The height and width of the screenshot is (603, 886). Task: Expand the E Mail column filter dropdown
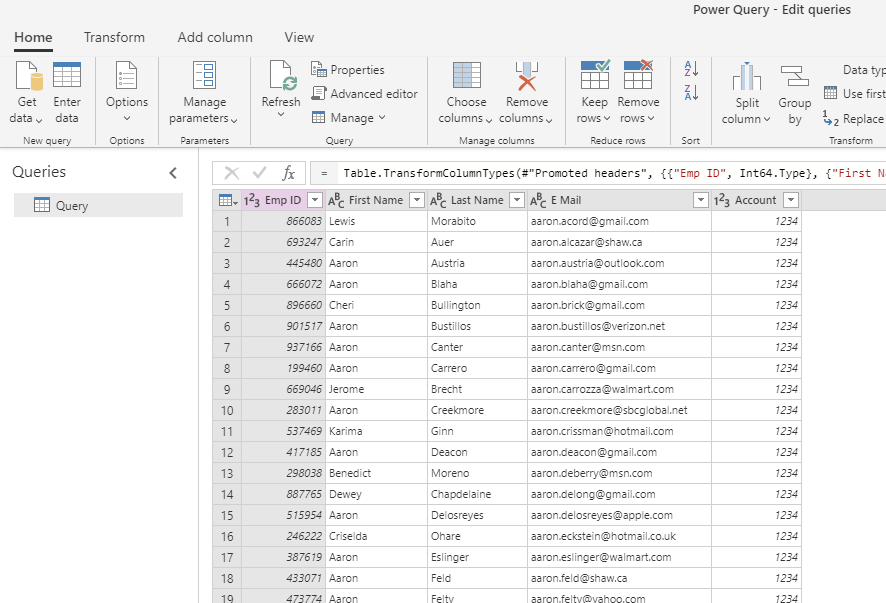[x=700, y=200]
